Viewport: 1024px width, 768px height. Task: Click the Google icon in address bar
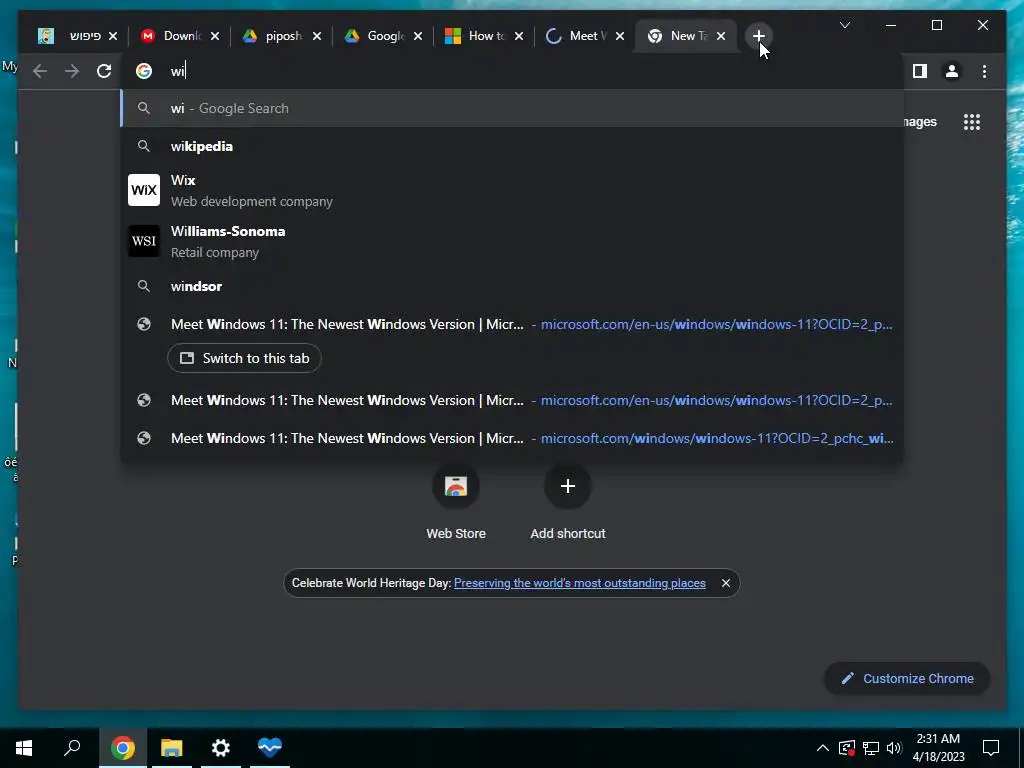144,71
